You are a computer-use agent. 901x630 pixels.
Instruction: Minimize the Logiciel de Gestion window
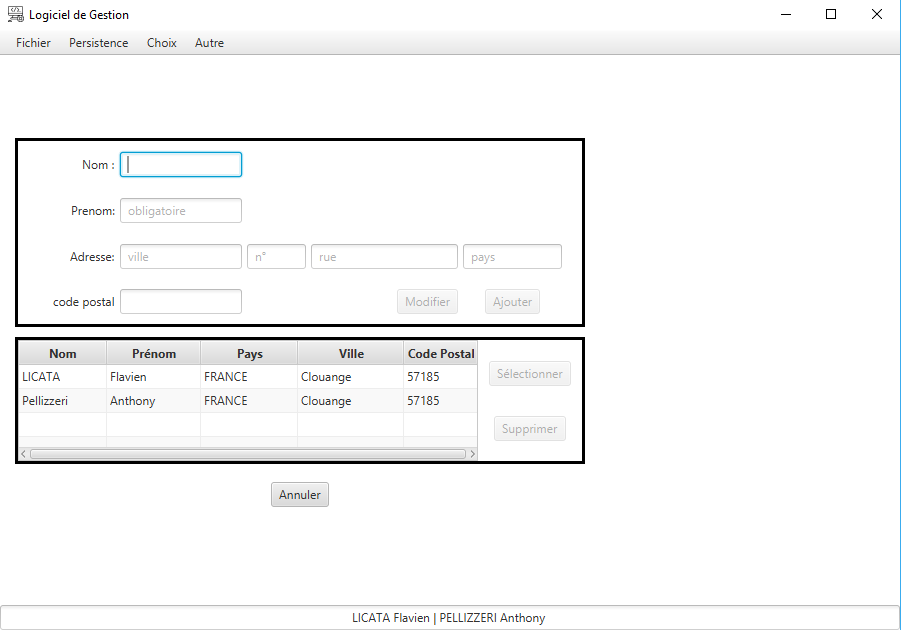tap(786, 14)
